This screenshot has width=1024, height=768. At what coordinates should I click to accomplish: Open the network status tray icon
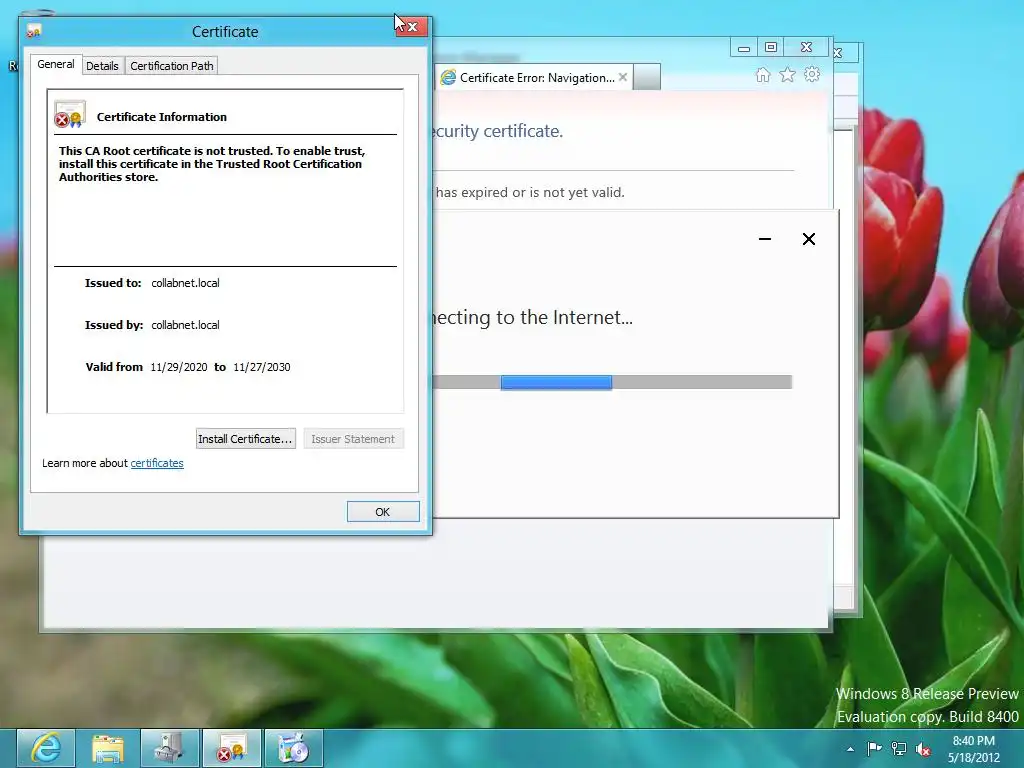point(899,749)
